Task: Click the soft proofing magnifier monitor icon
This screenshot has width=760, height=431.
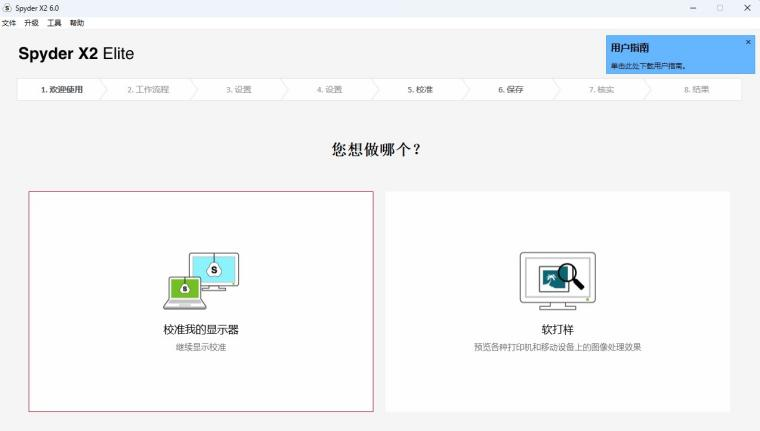Action: tap(557, 281)
